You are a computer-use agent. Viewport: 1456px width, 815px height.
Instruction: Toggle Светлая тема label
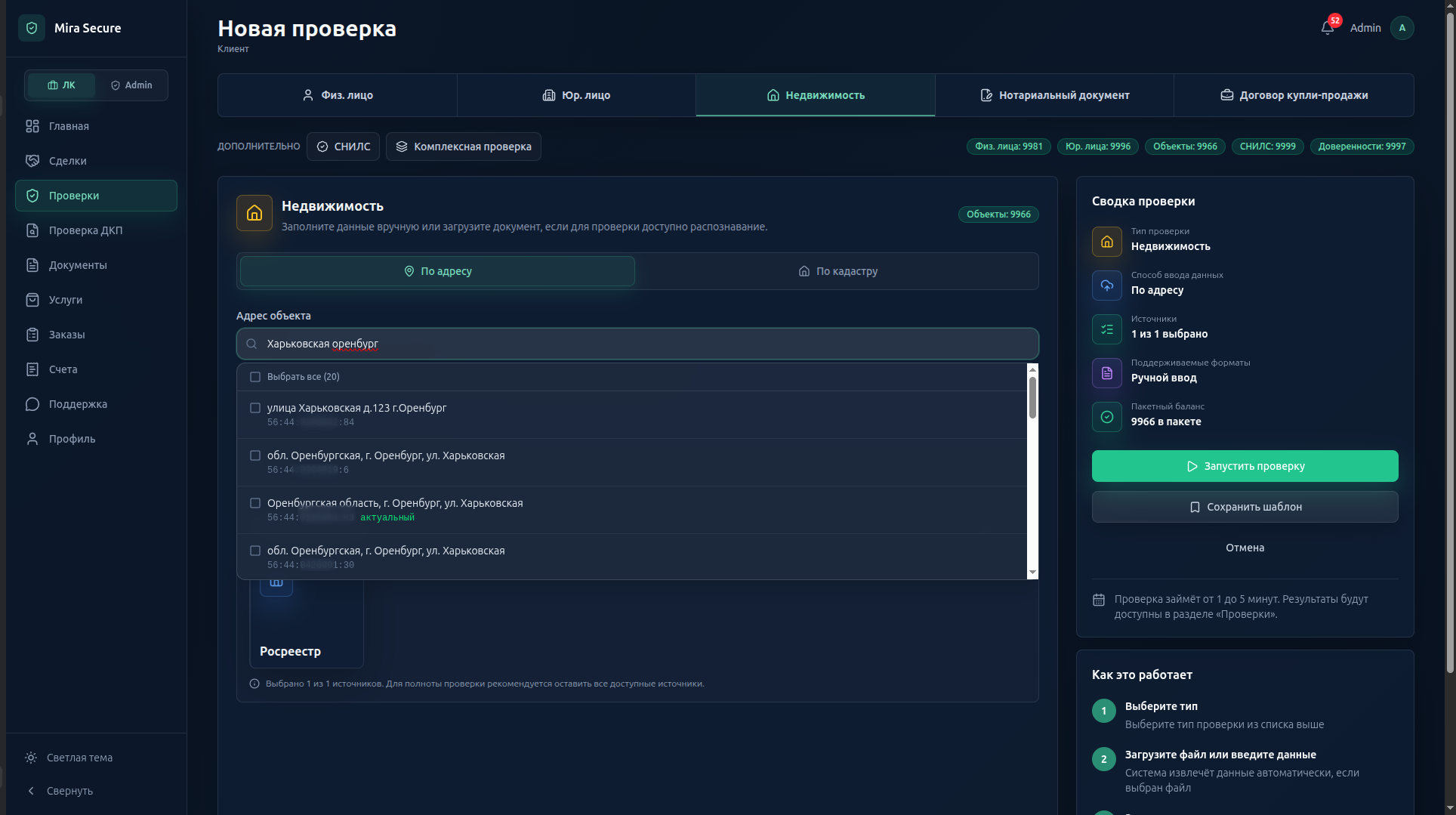pyautogui.click(x=79, y=758)
